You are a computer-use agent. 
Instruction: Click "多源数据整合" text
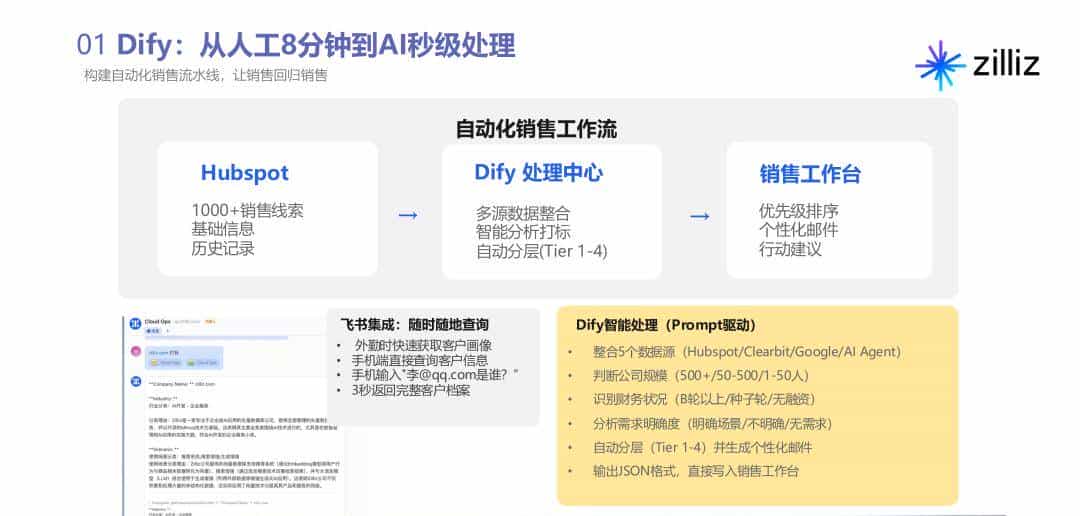[523, 214]
